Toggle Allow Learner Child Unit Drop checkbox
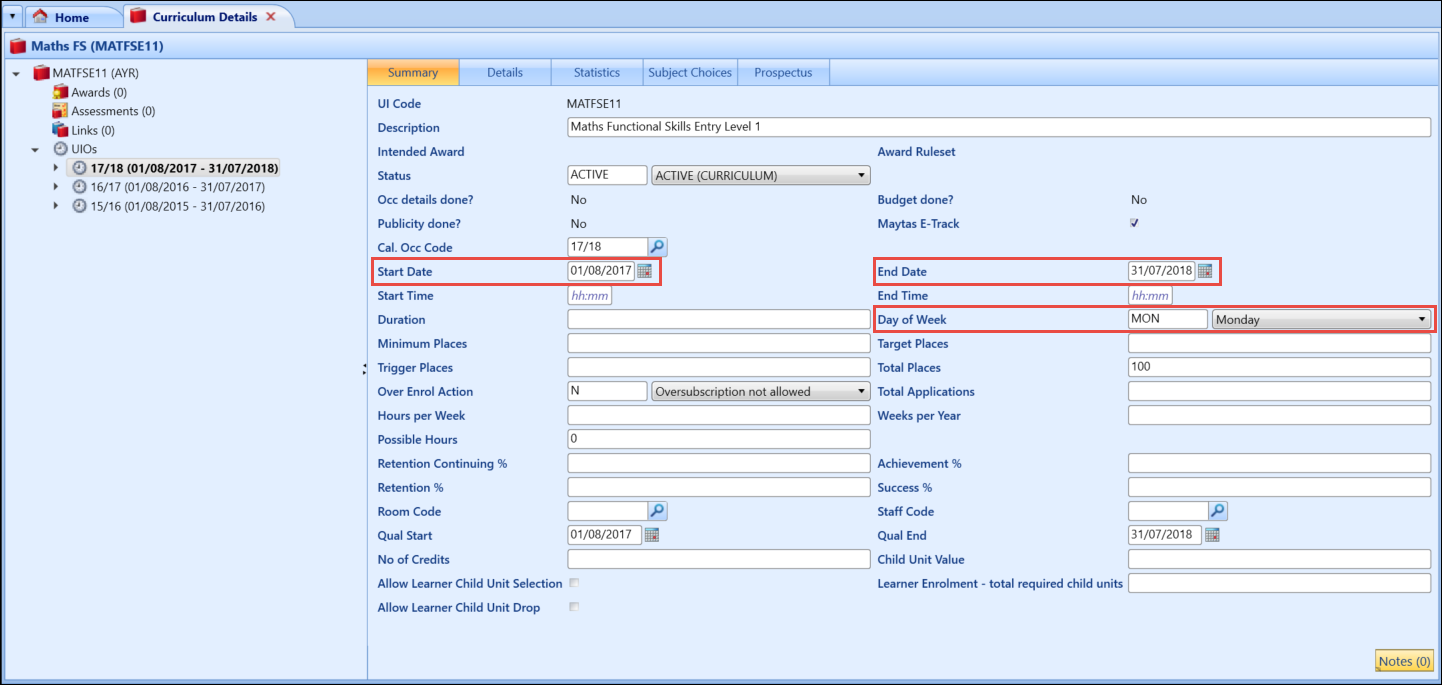This screenshot has width=1442, height=685. tap(574, 607)
